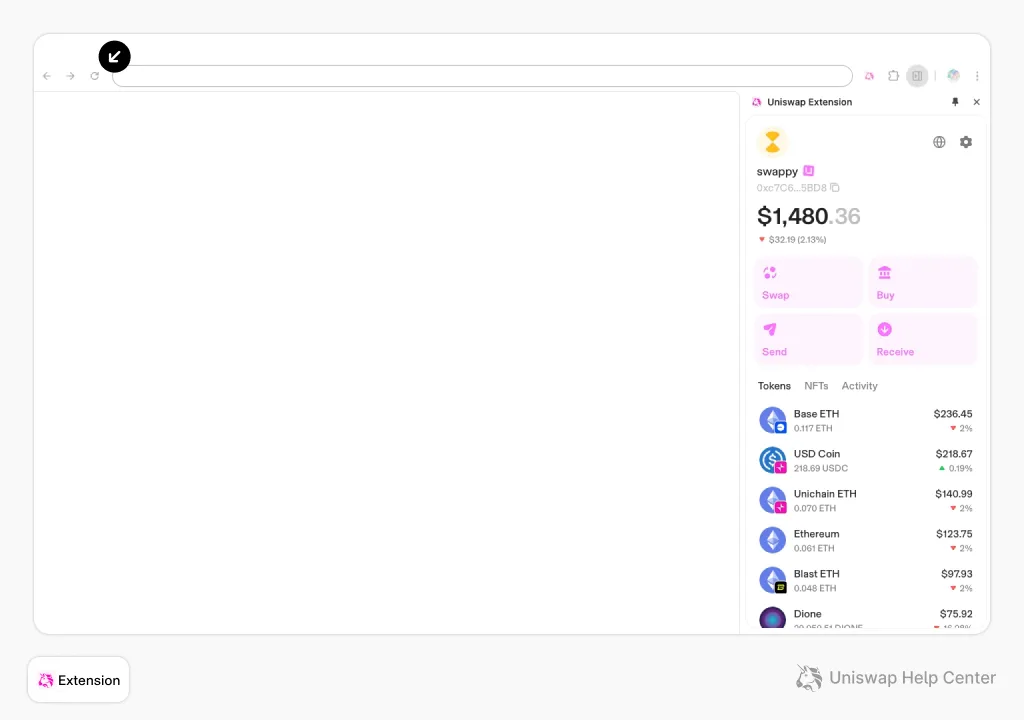The width and height of the screenshot is (1024, 720).
Task: Select the Tokens tab
Action: (x=774, y=386)
